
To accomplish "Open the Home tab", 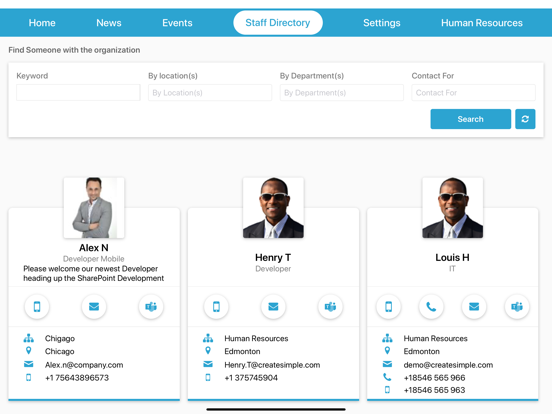I will click(42, 23).
